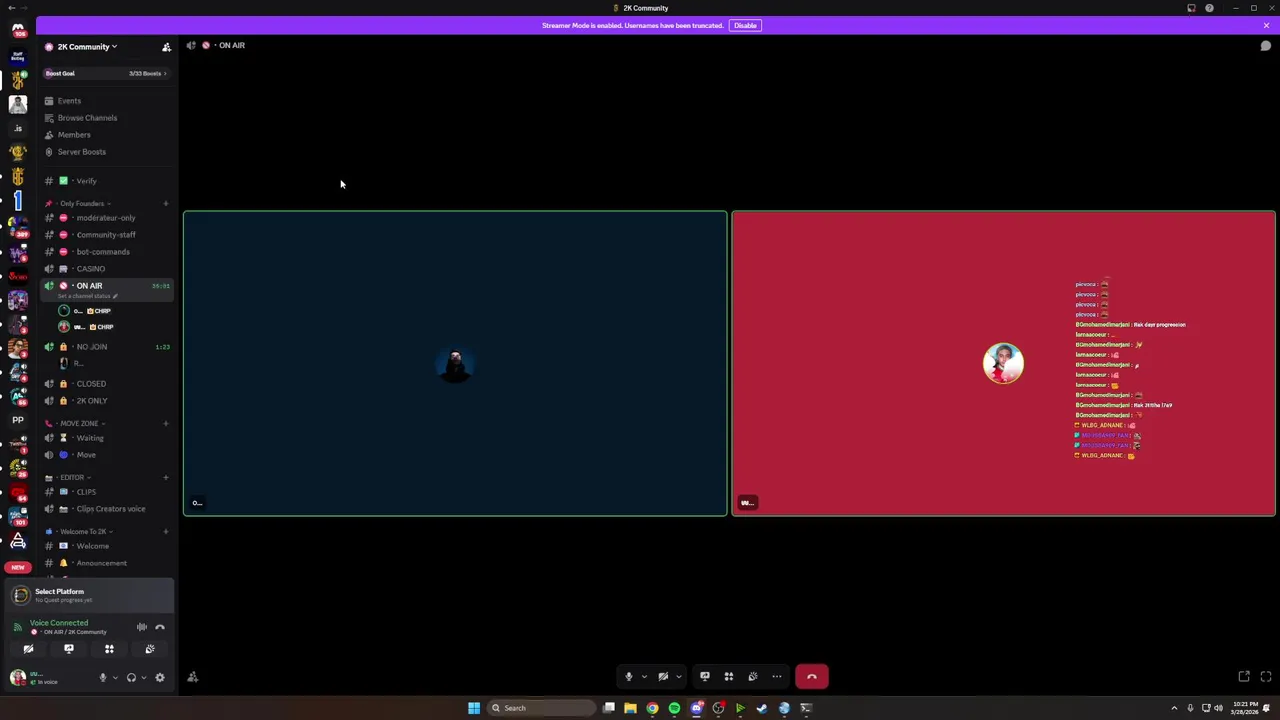
Task: Open more options in call bar
Action: coord(777,677)
